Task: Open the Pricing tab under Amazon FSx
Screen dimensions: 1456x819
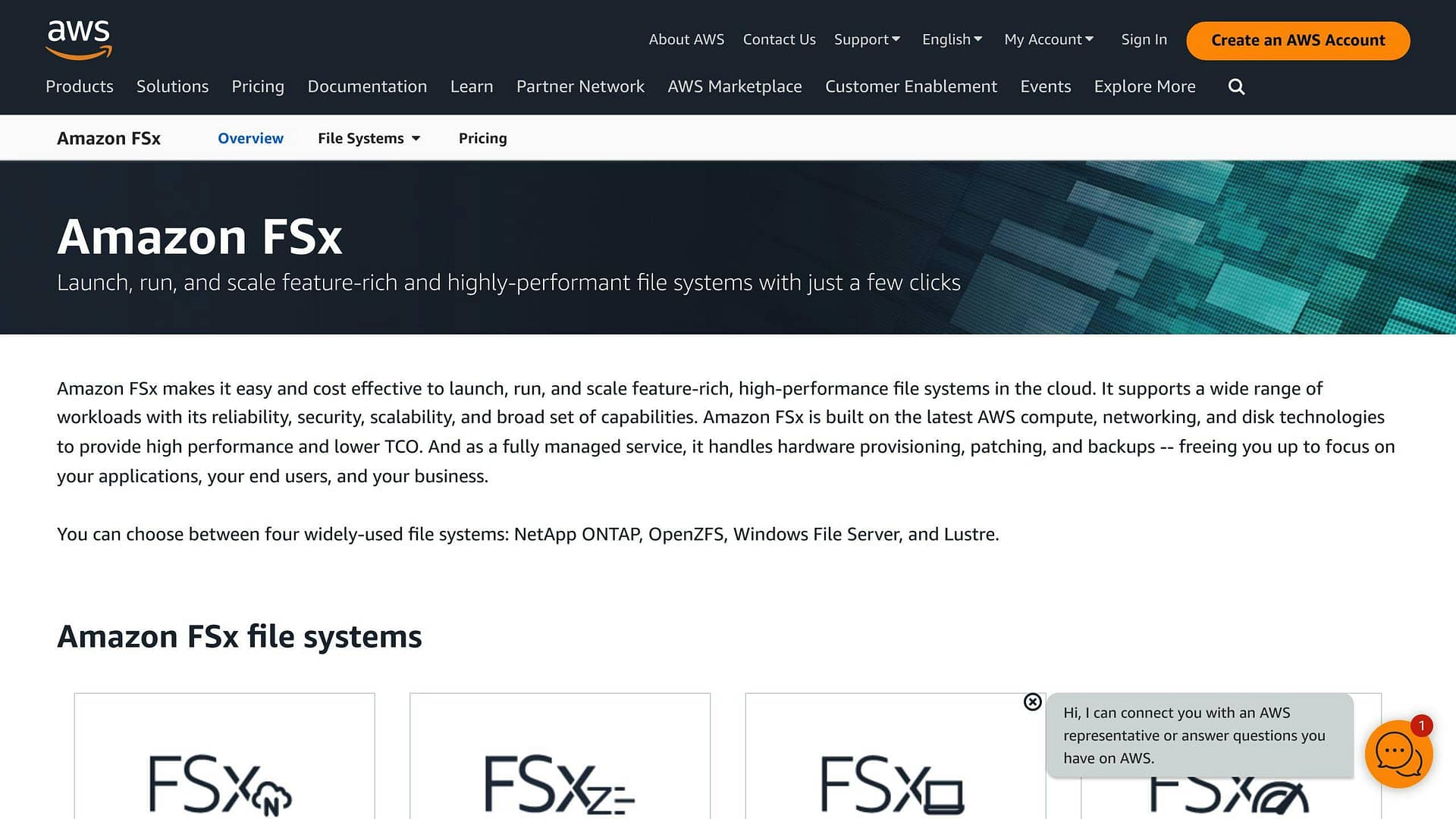Action: click(482, 138)
